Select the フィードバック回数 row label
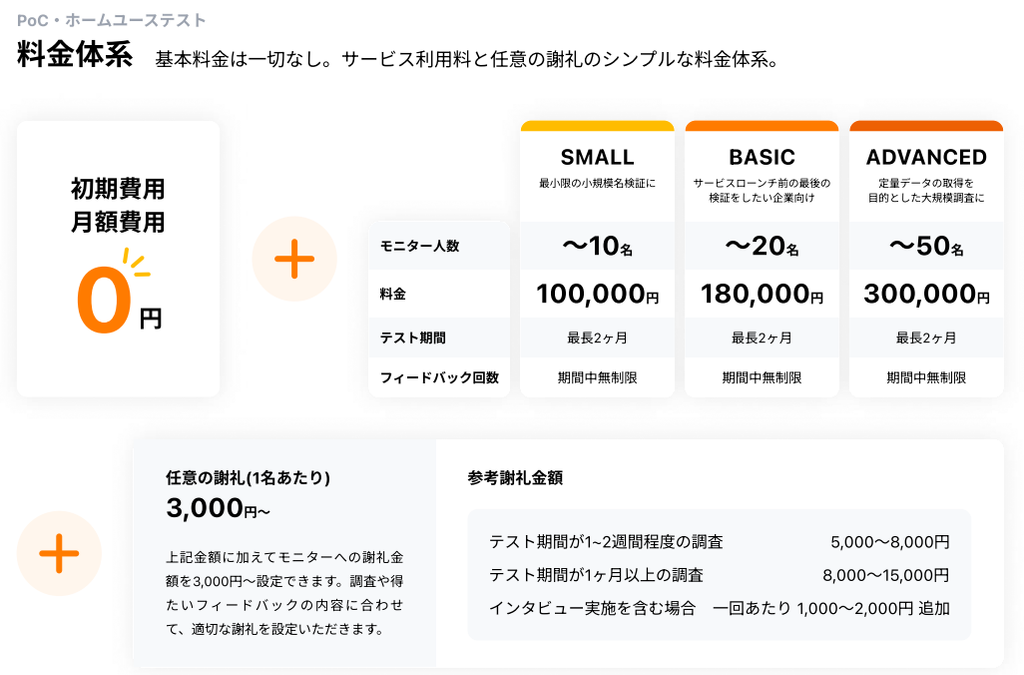The height and width of the screenshot is (675, 1024). [x=439, y=378]
